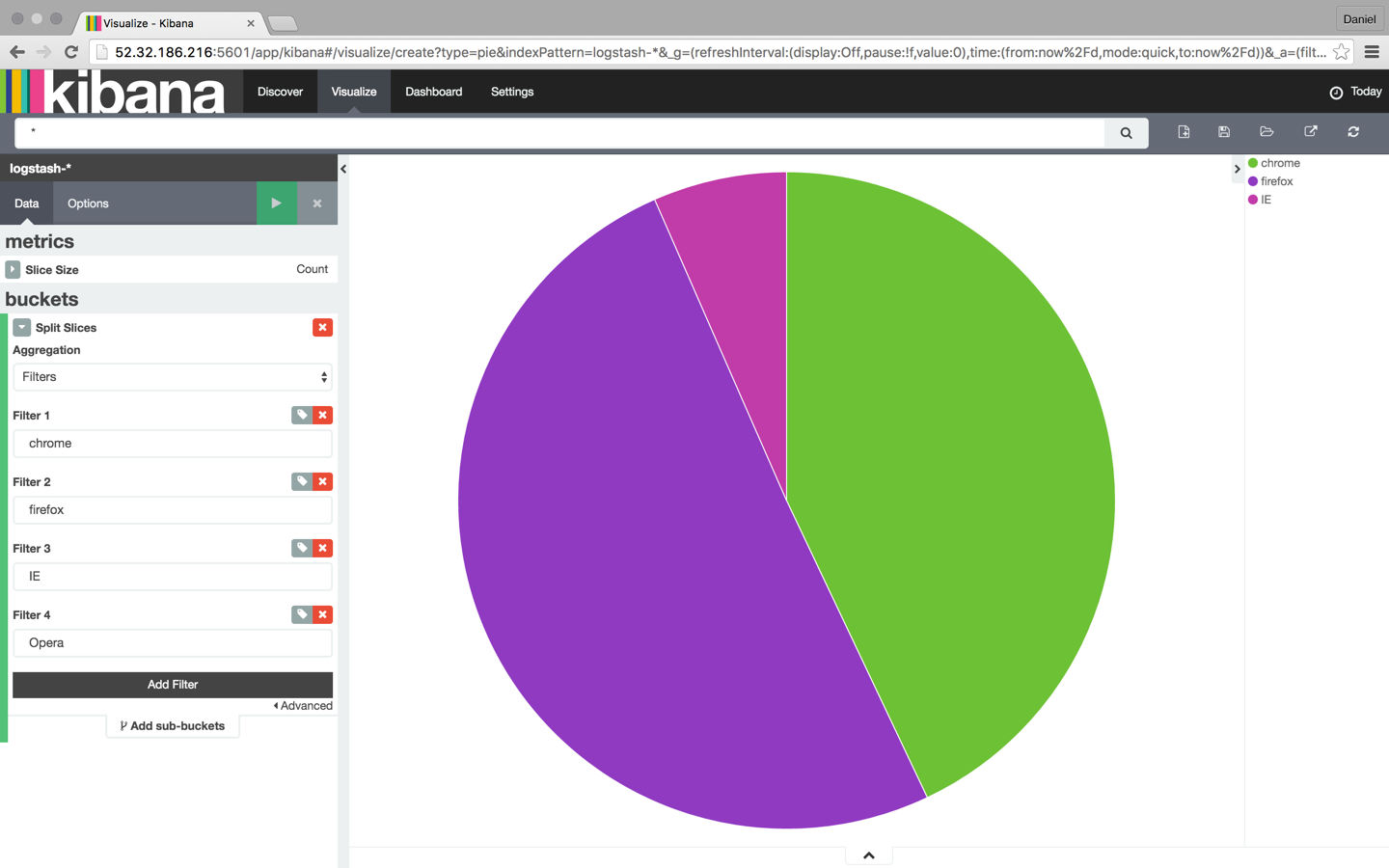This screenshot has height=868, width=1389.
Task: Open spy panel with bottom chevron
Action: point(869,855)
